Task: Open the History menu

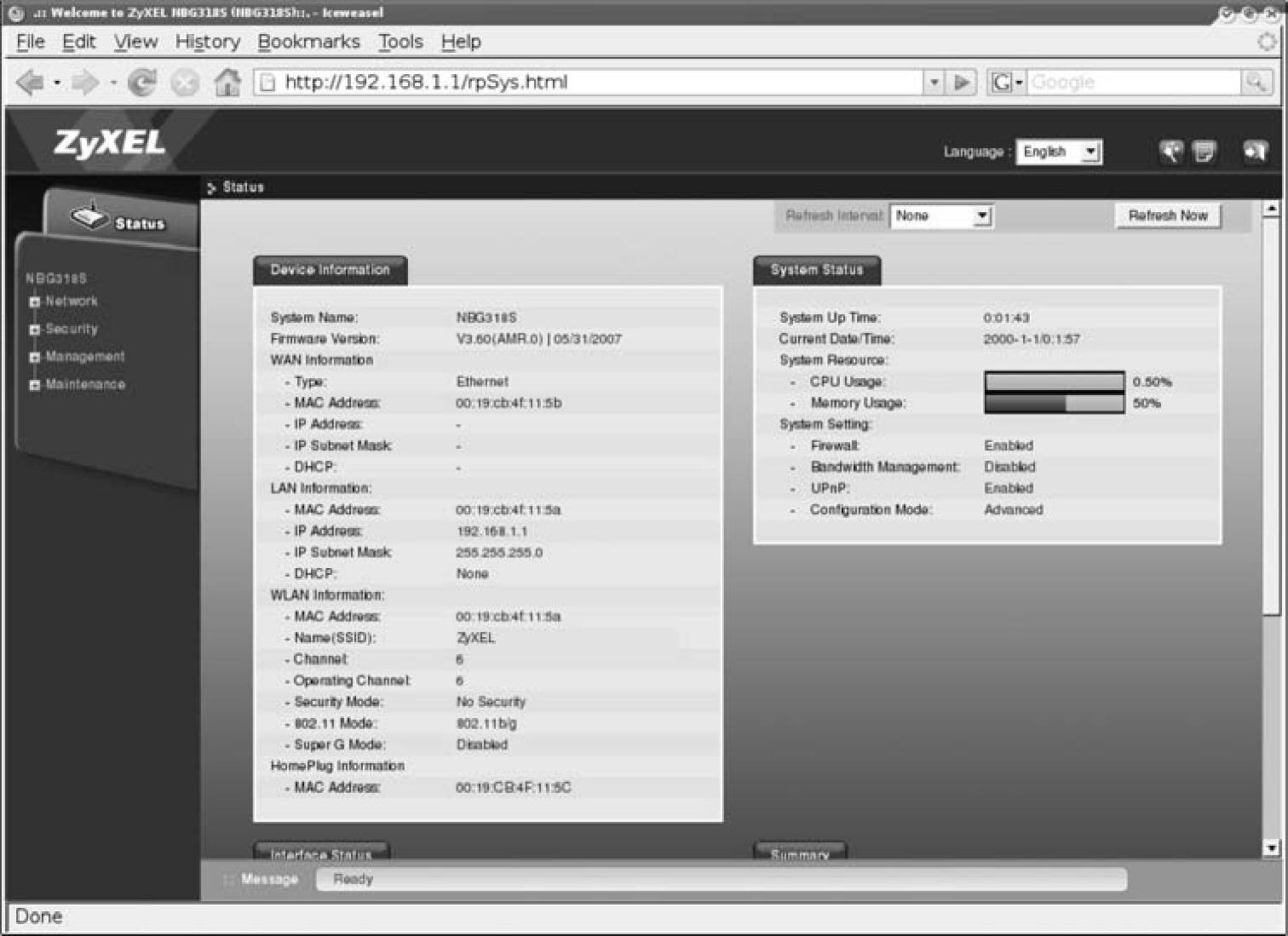Action: (x=208, y=42)
